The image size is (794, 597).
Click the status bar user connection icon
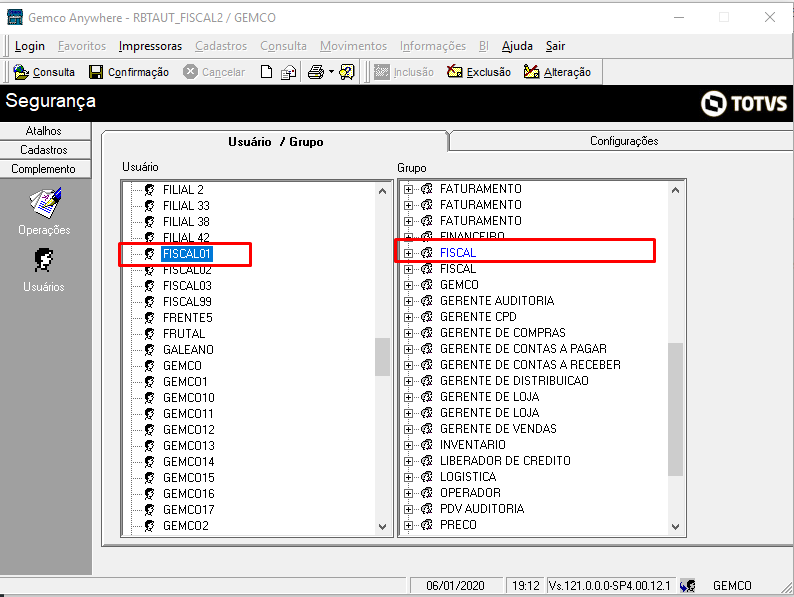click(x=687, y=586)
